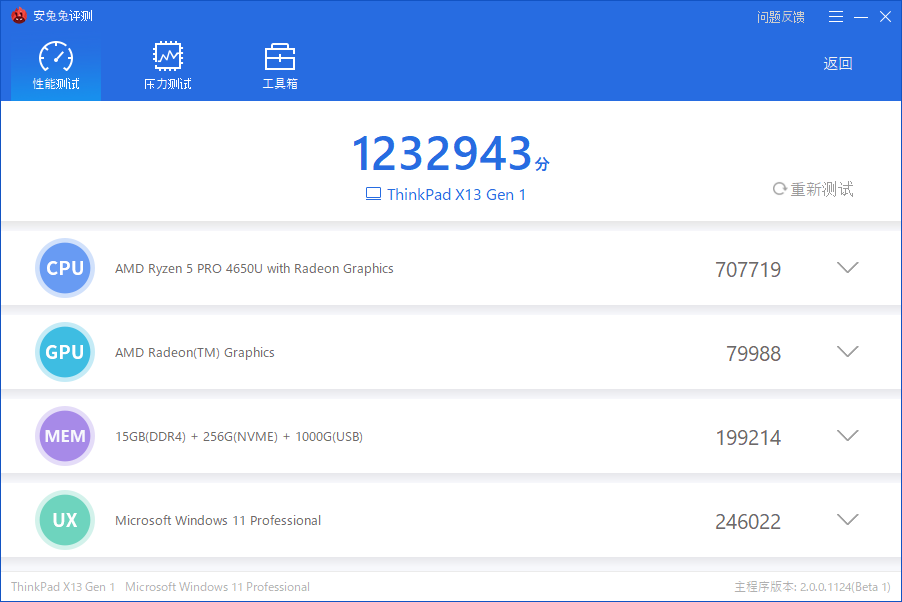This screenshot has width=902, height=602.
Task: Click the purple MEM circle icon
Action: (x=65, y=436)
